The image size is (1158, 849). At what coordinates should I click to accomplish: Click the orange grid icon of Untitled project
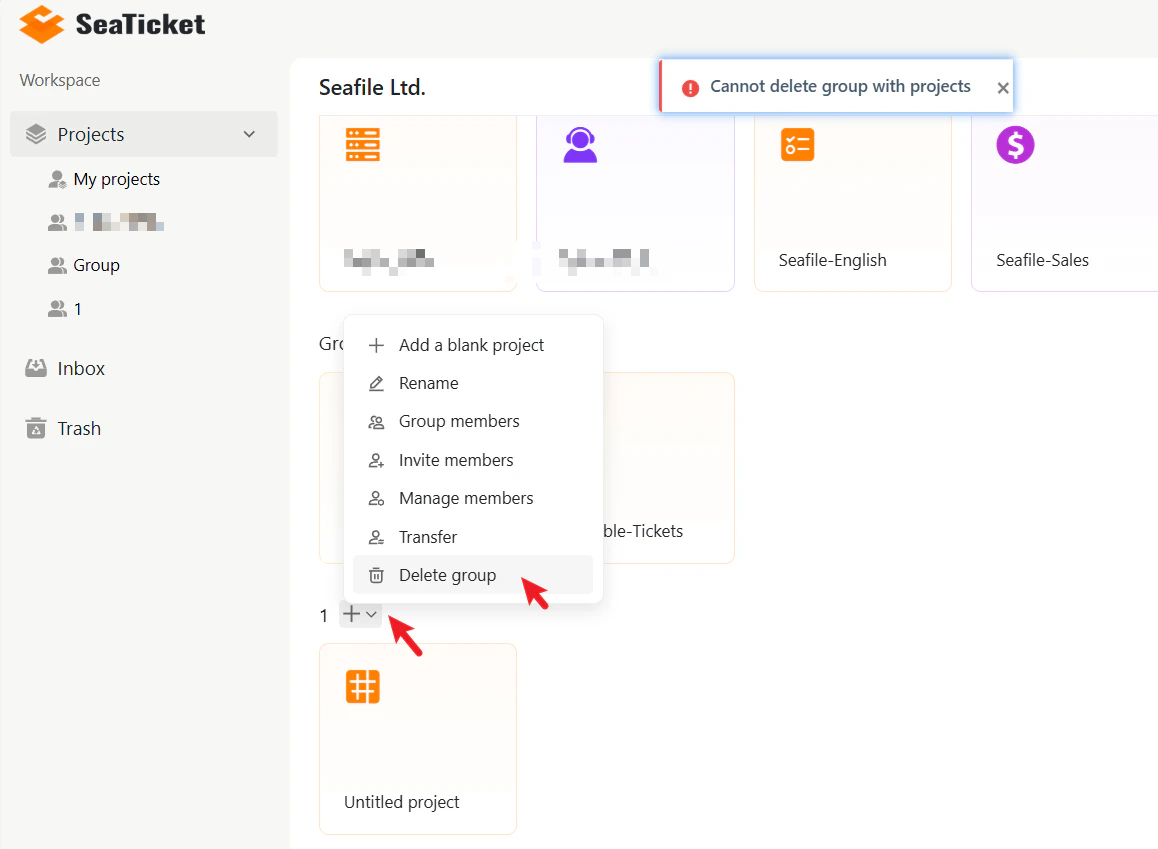pyautogui.click(x=363, y=687)
